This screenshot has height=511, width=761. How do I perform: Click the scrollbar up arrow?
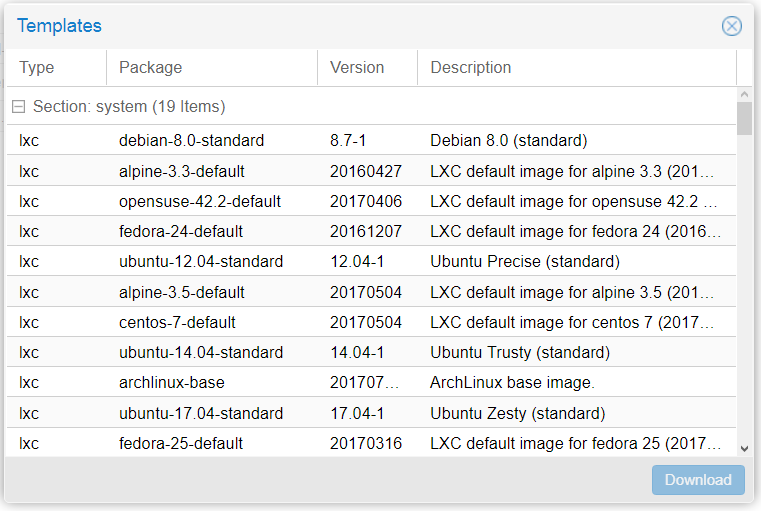point(744,95)
